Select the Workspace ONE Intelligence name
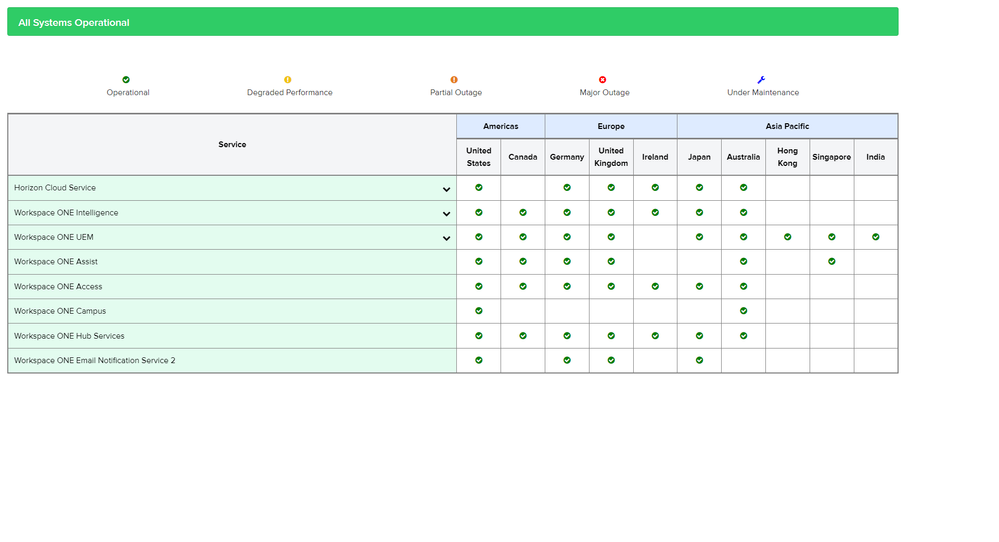This screenshot has width=999, height=542. coord(66,213)
